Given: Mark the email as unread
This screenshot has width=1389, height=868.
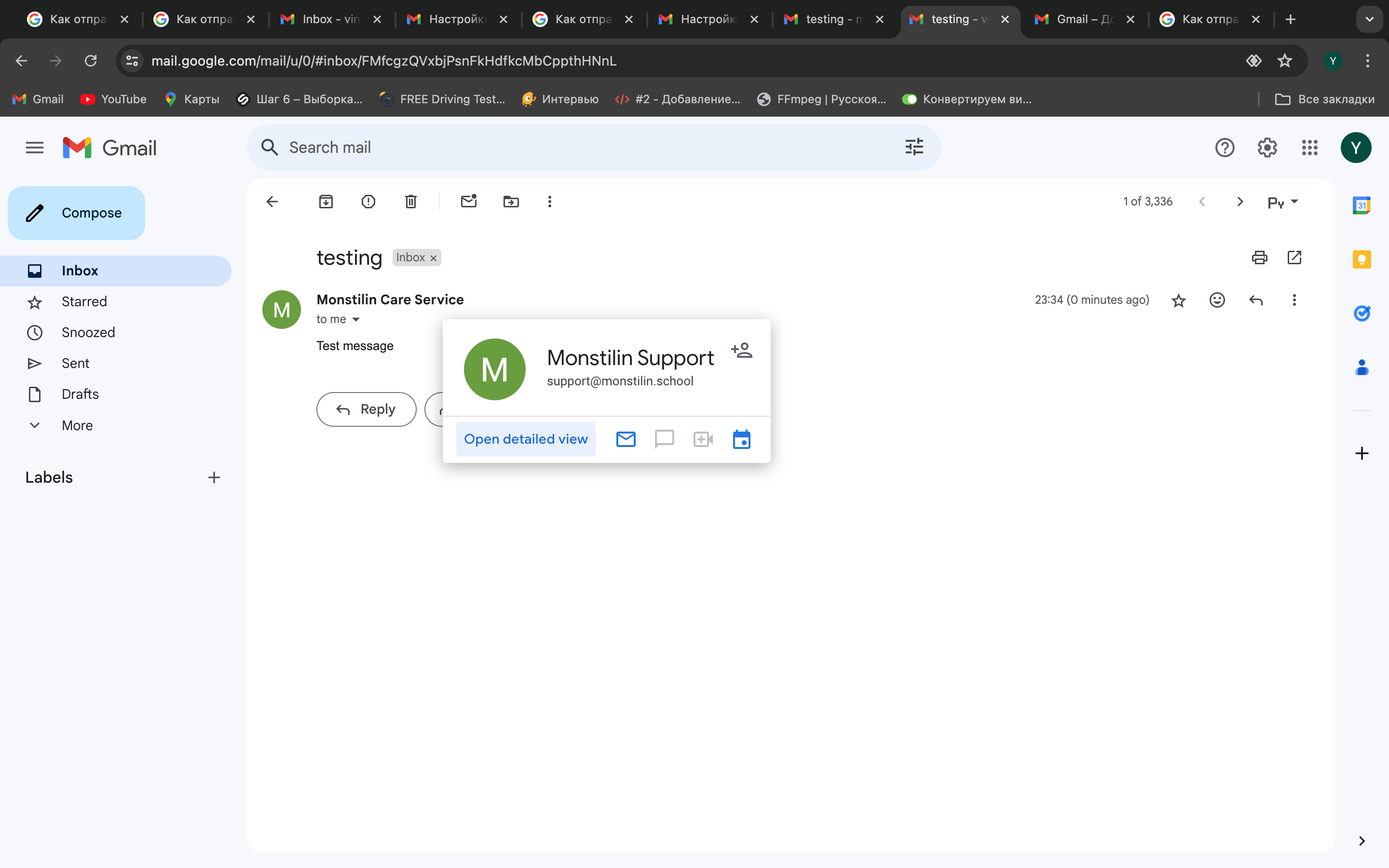Looking at the screenshot, I should pyautogui.click(x=468, y=202).
